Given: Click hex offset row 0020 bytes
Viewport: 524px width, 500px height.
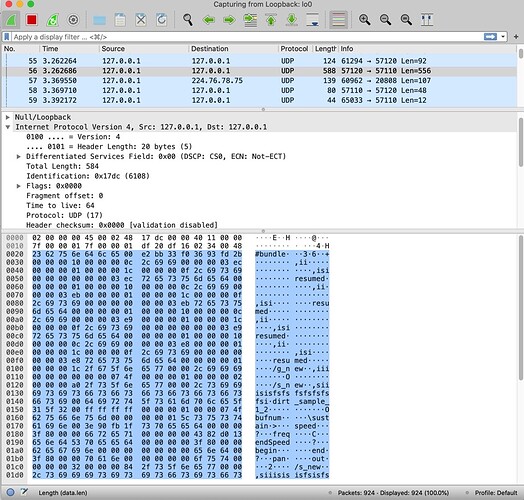Looking at the screenshot, I should click(x=137, y=254).
